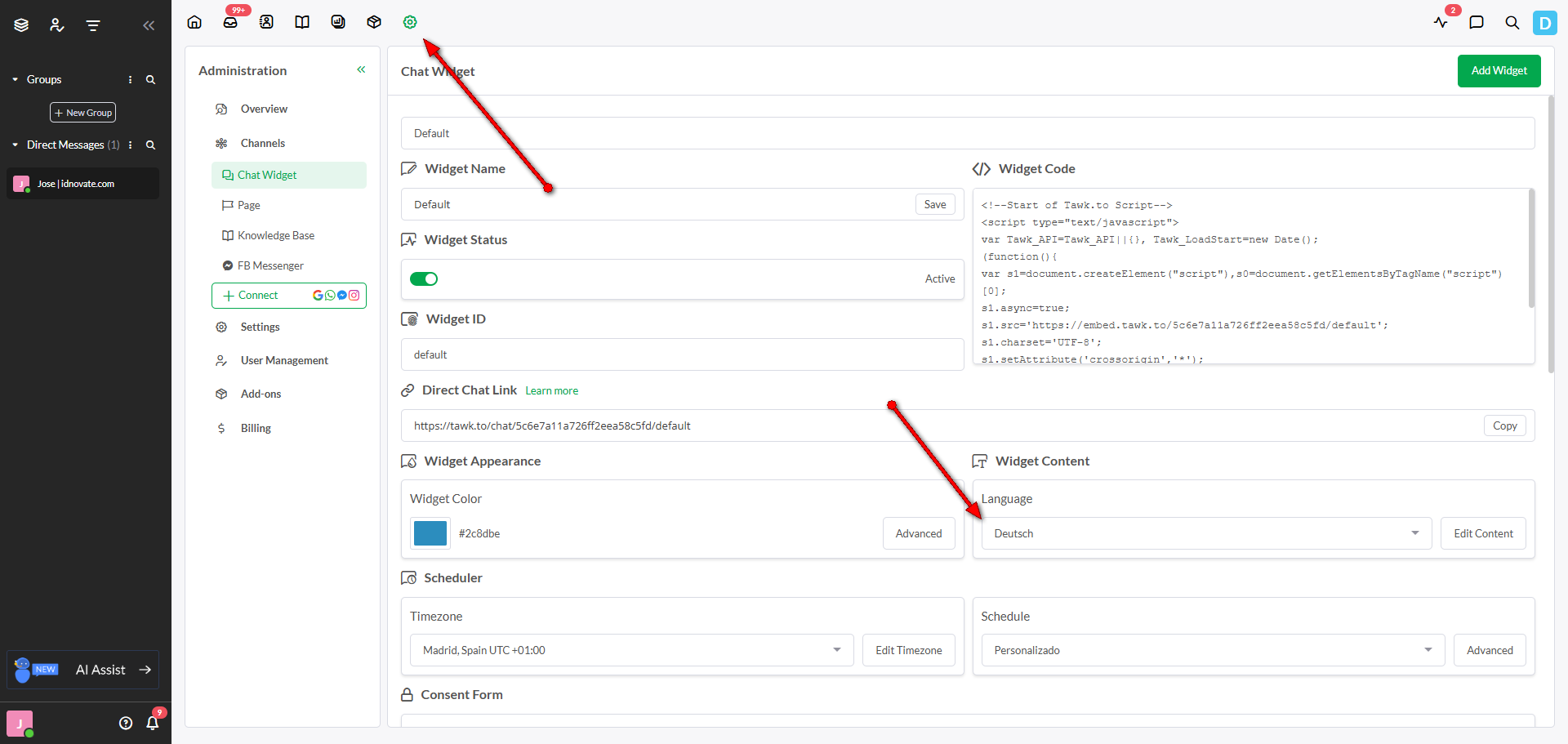The image size is (1568, 744).
Task: Click the search magnifier in top right
Action: (x=1512, y=23)
